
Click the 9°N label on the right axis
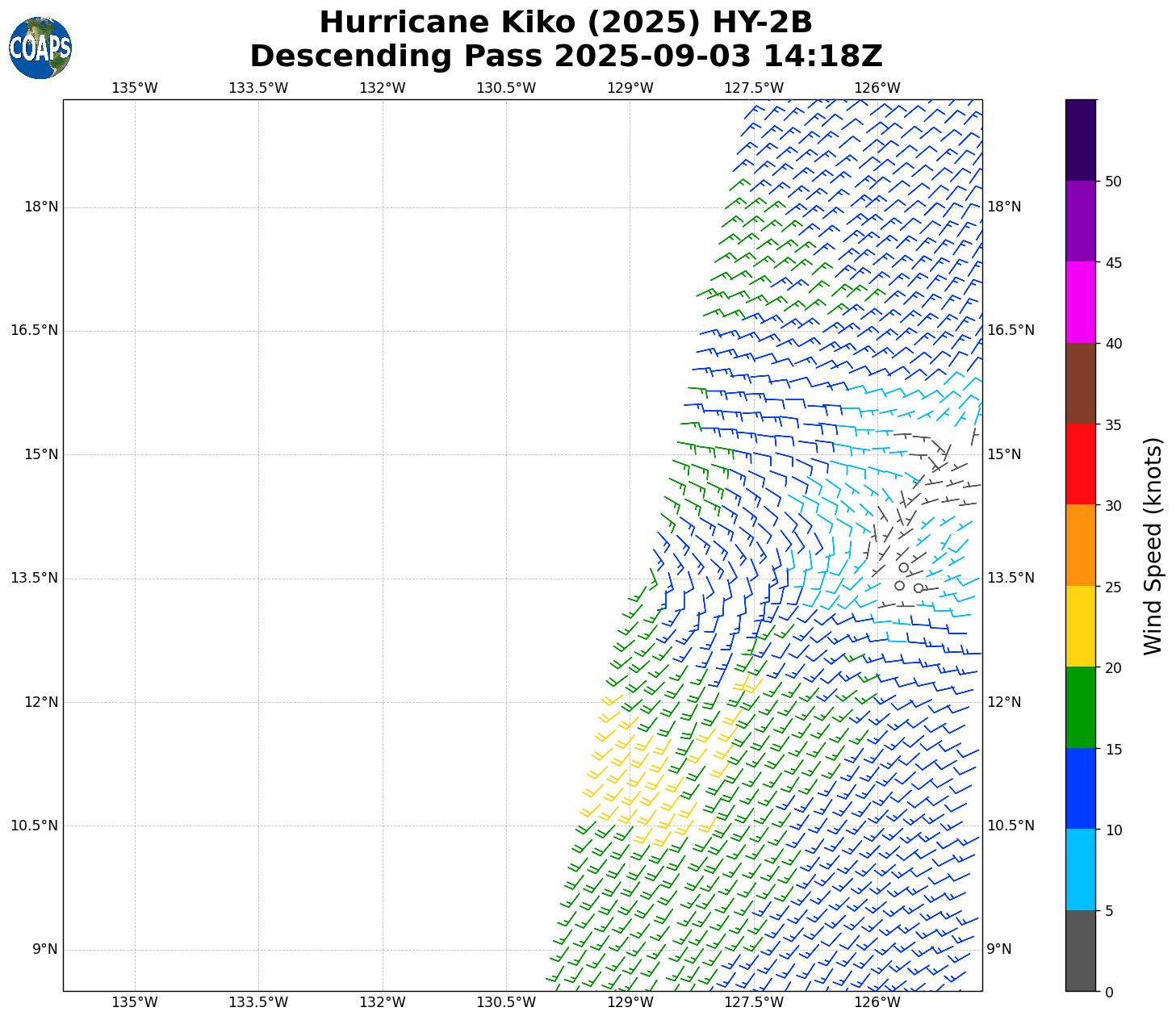(x=999, y=949)
